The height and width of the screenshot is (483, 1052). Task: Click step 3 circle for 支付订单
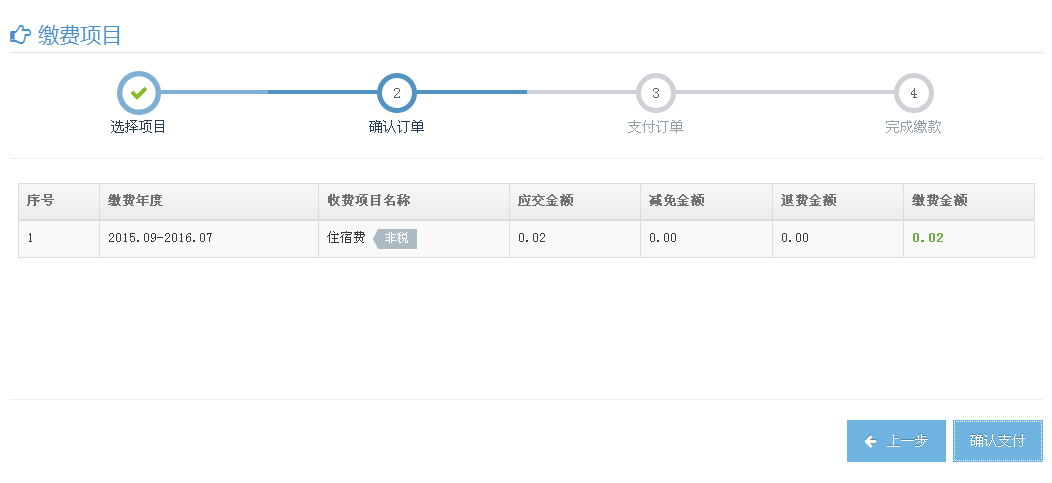655,93
